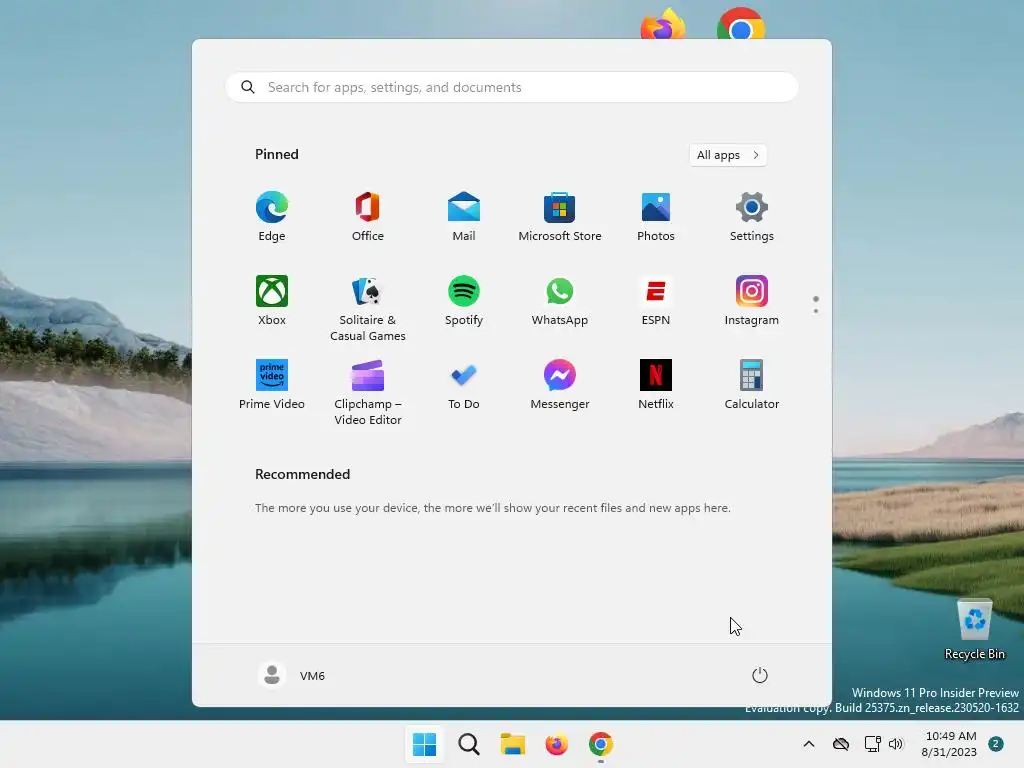Image resolution: width=1024 pixels, height=768 pixels.
Task: Click the Windows Start button on taskbar
Action: (424, 744)
